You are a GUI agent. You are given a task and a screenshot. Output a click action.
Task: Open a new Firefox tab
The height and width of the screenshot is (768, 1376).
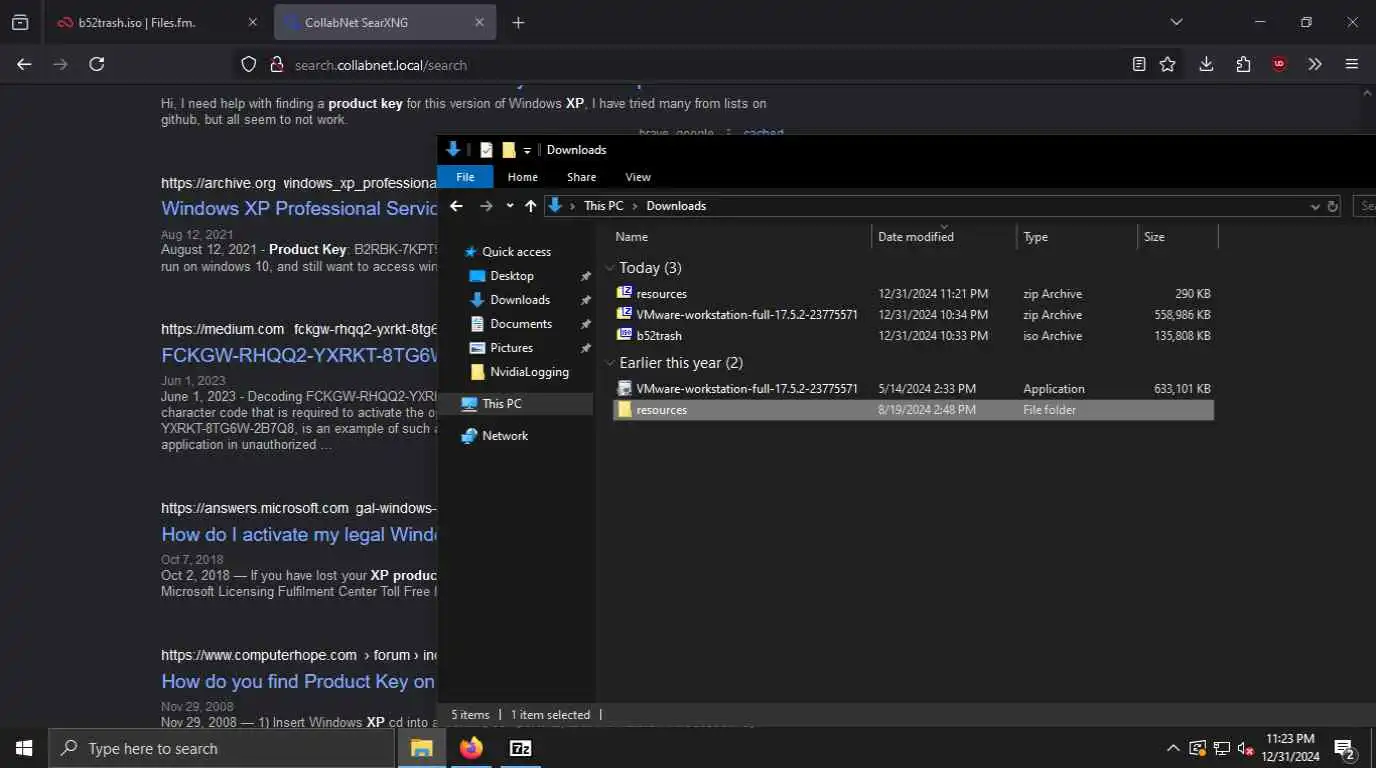pos(518,22)
